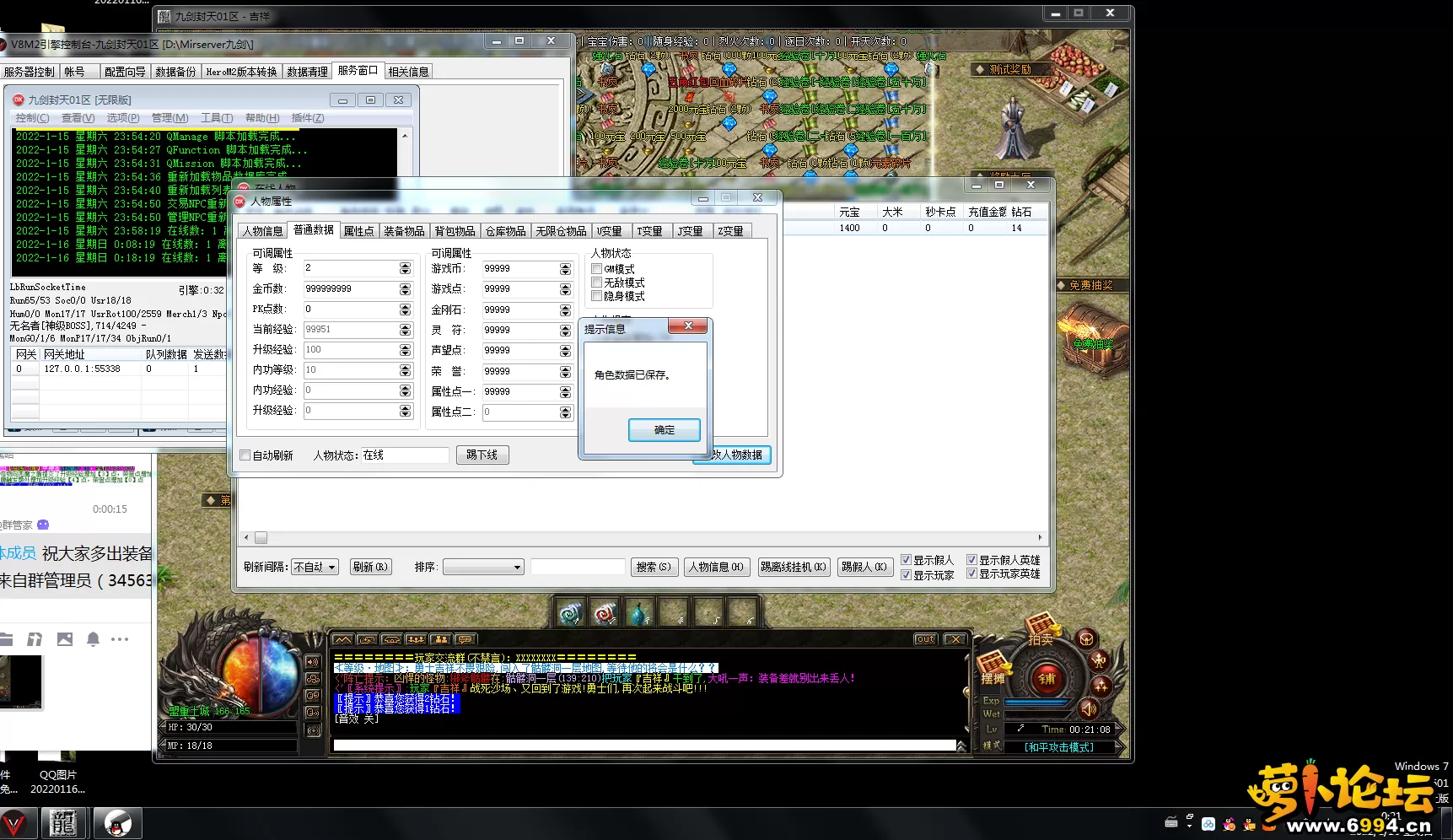
Task: Click the 'out' button above the chat box
Action: coord(925,639)
